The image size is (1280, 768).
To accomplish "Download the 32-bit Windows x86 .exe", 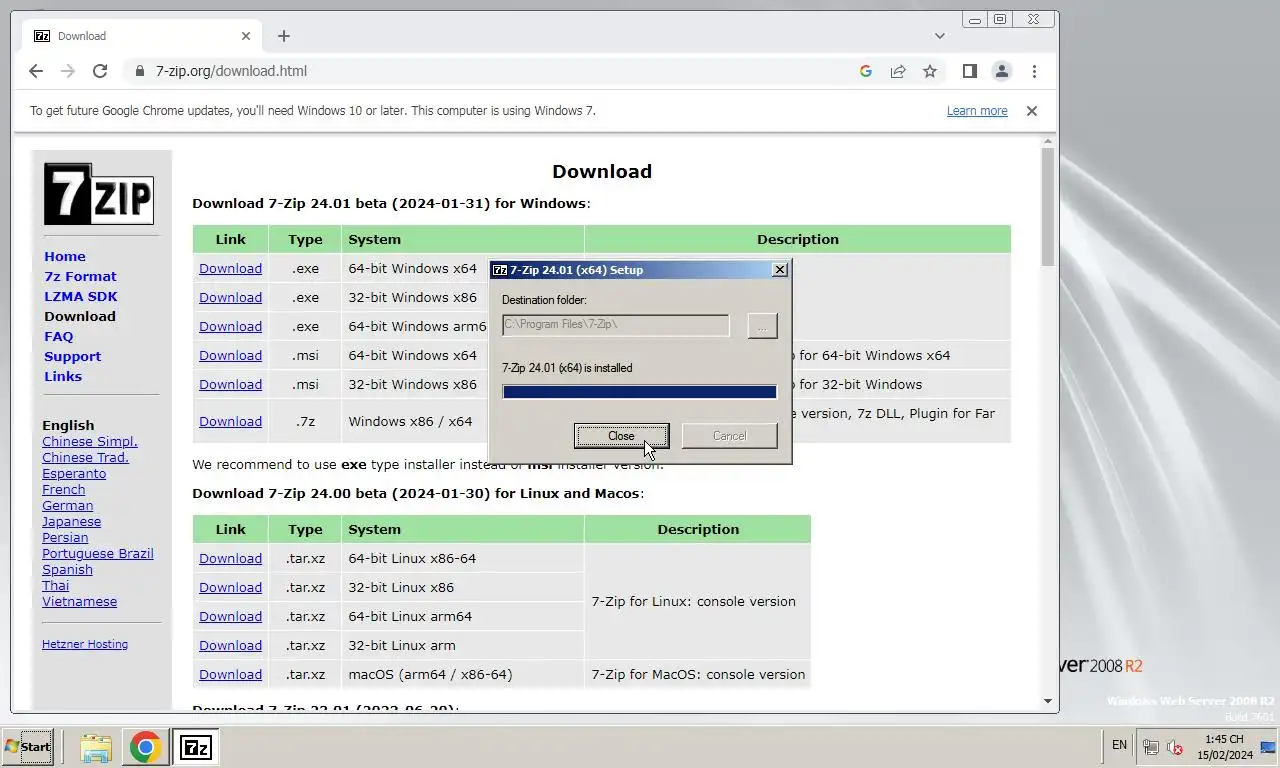I will (230, 298).
